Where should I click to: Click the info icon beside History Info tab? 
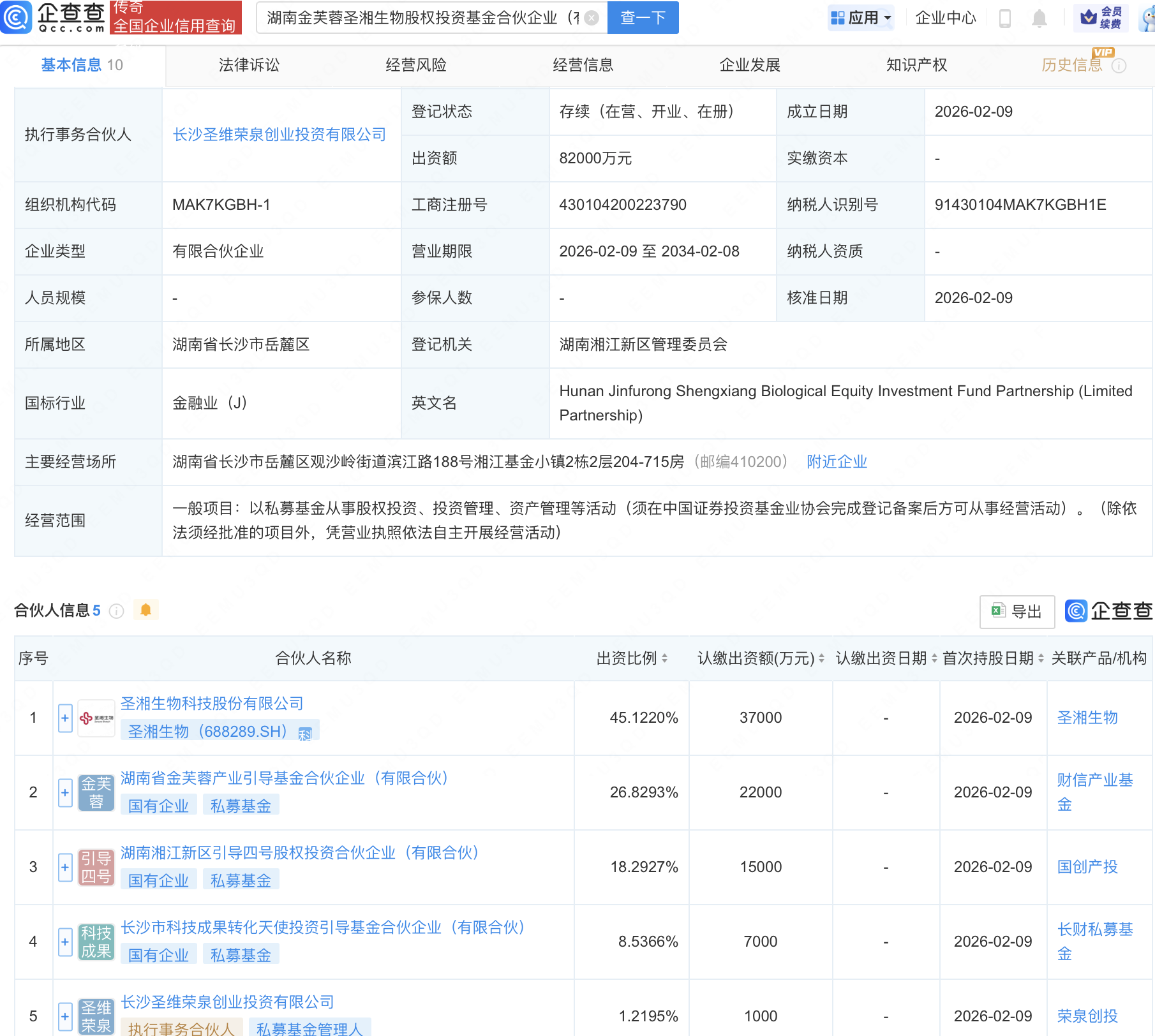point(1119,66)
